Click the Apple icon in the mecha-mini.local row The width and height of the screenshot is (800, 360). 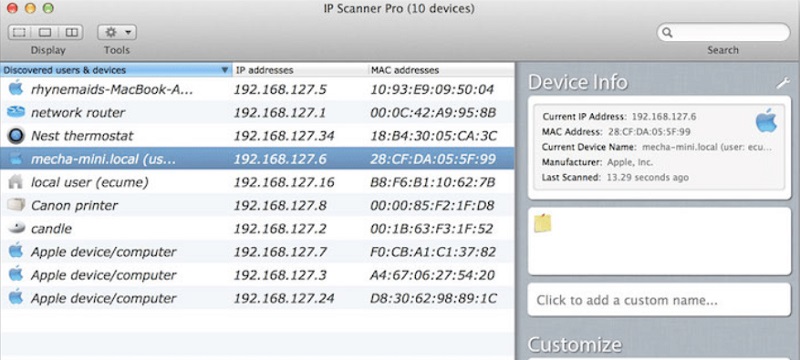tap(16, 159)
